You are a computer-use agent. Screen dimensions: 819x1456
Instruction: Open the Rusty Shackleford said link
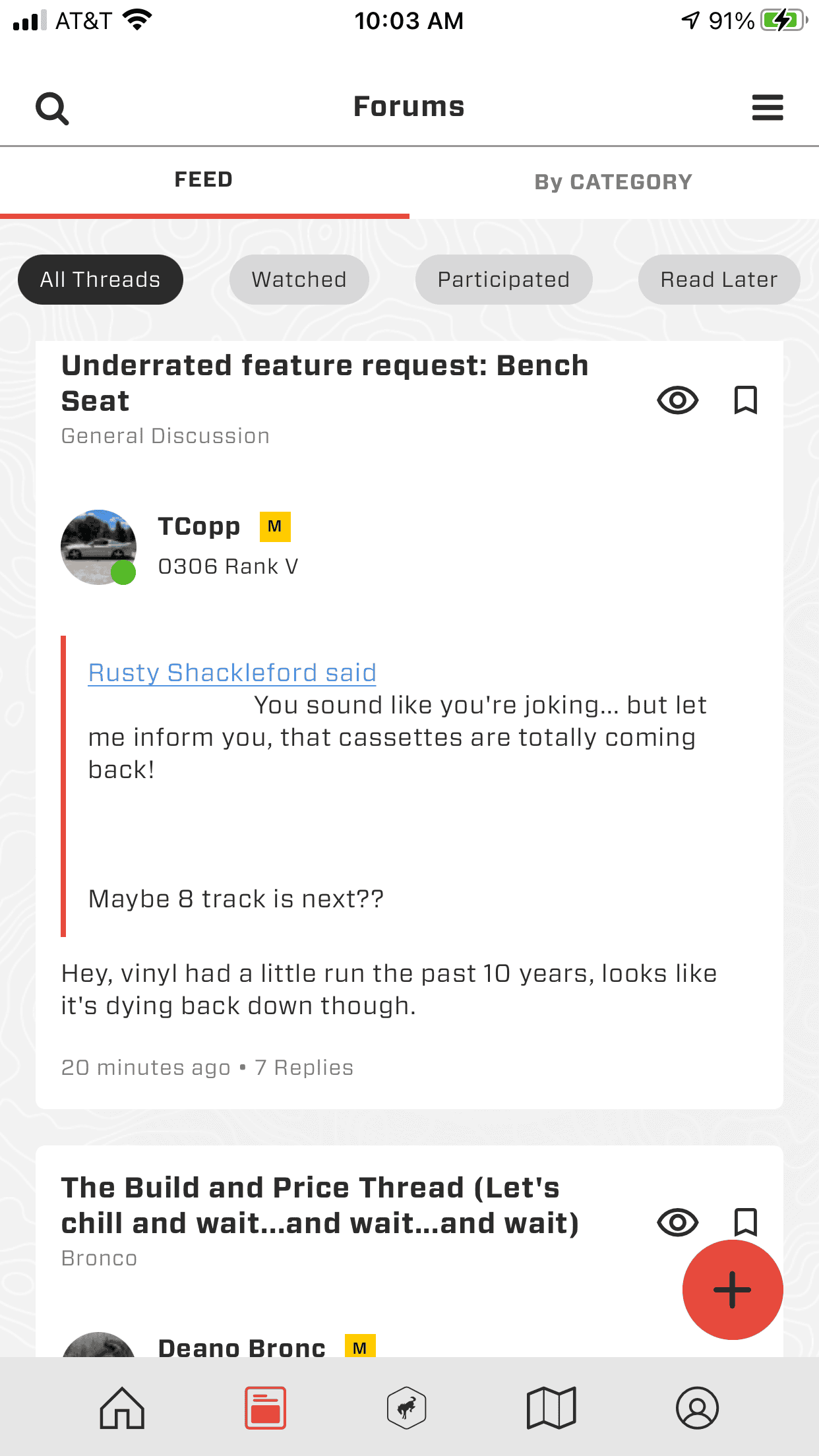(x=232, y=673)
